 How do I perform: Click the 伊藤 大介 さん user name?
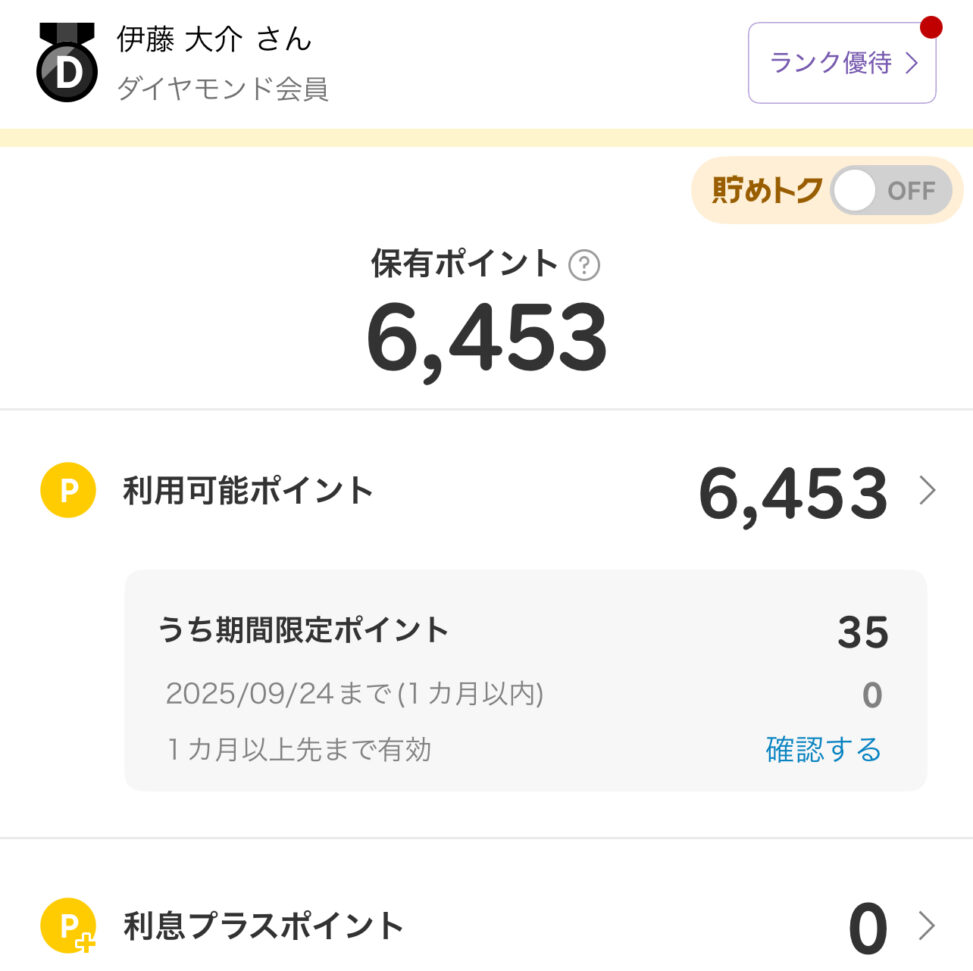pyautogui.click(x=214, y=40)
